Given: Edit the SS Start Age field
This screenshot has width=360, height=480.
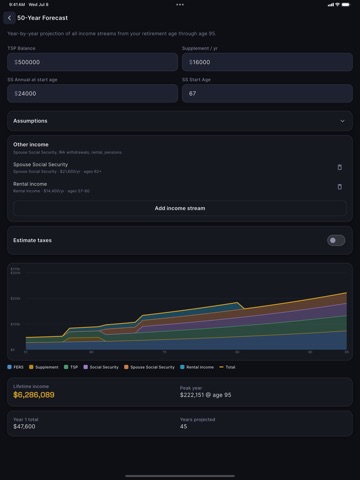Looking at the screenshot, I should coord(267,93).
